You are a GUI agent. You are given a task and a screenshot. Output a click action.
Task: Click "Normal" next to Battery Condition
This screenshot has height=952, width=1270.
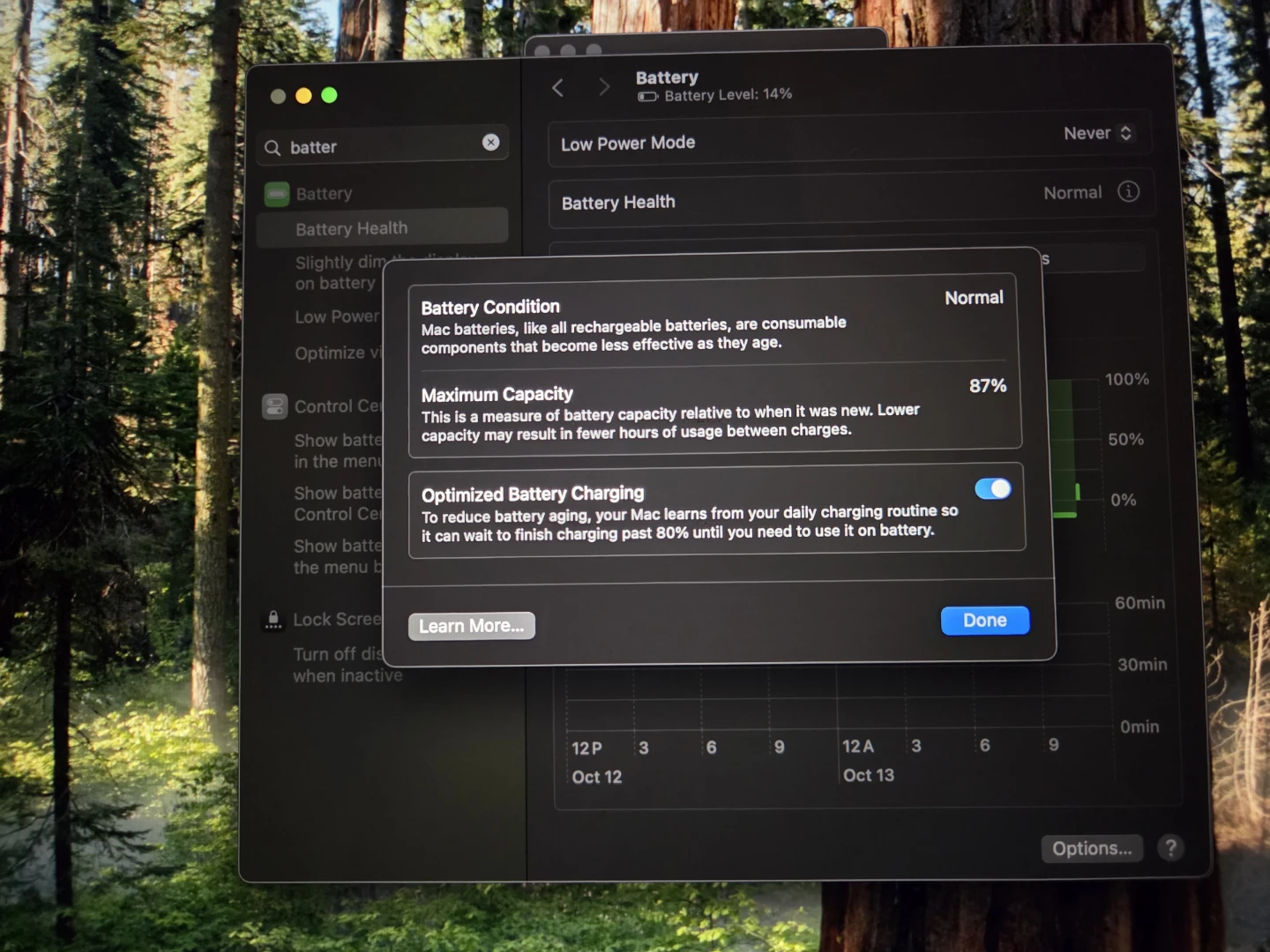click(x=974, y=298)
